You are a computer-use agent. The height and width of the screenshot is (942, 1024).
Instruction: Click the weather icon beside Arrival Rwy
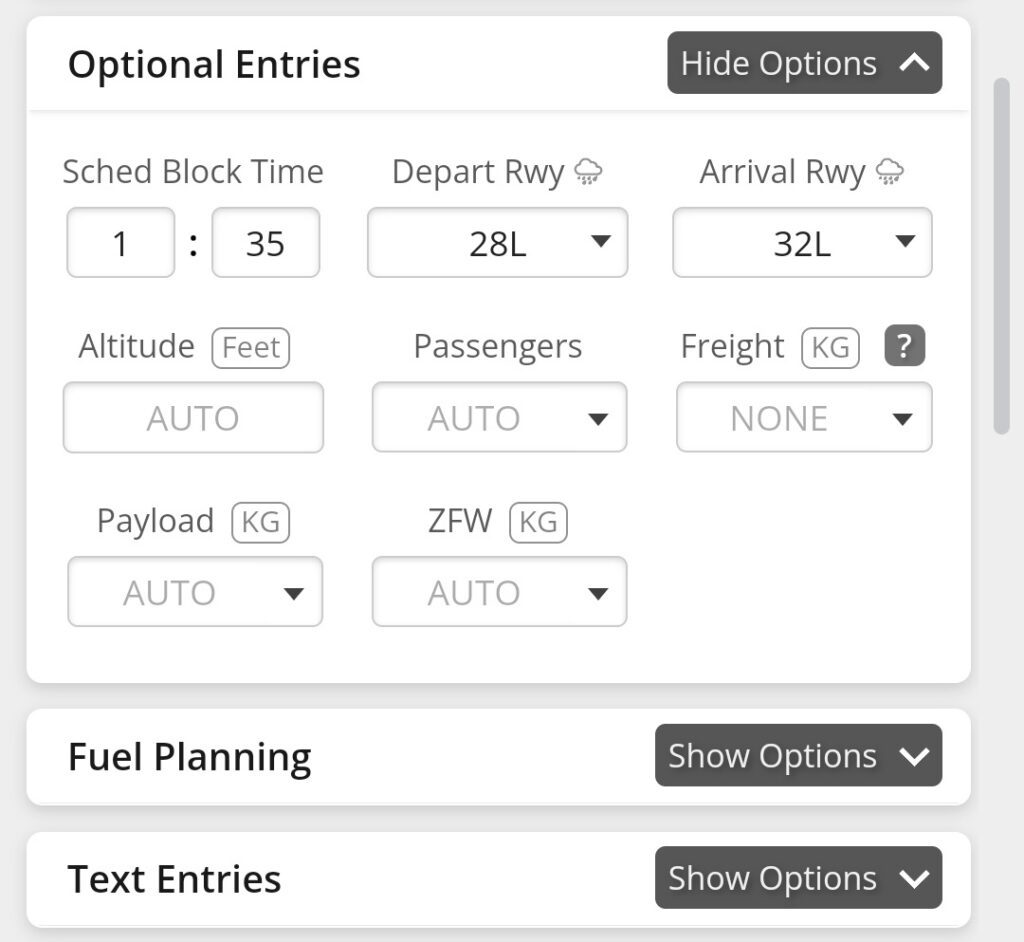coord(889,172)
